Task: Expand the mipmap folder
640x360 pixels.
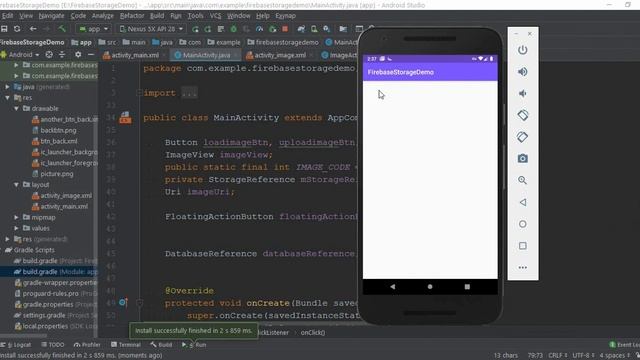Action: [x=16, y=218]
